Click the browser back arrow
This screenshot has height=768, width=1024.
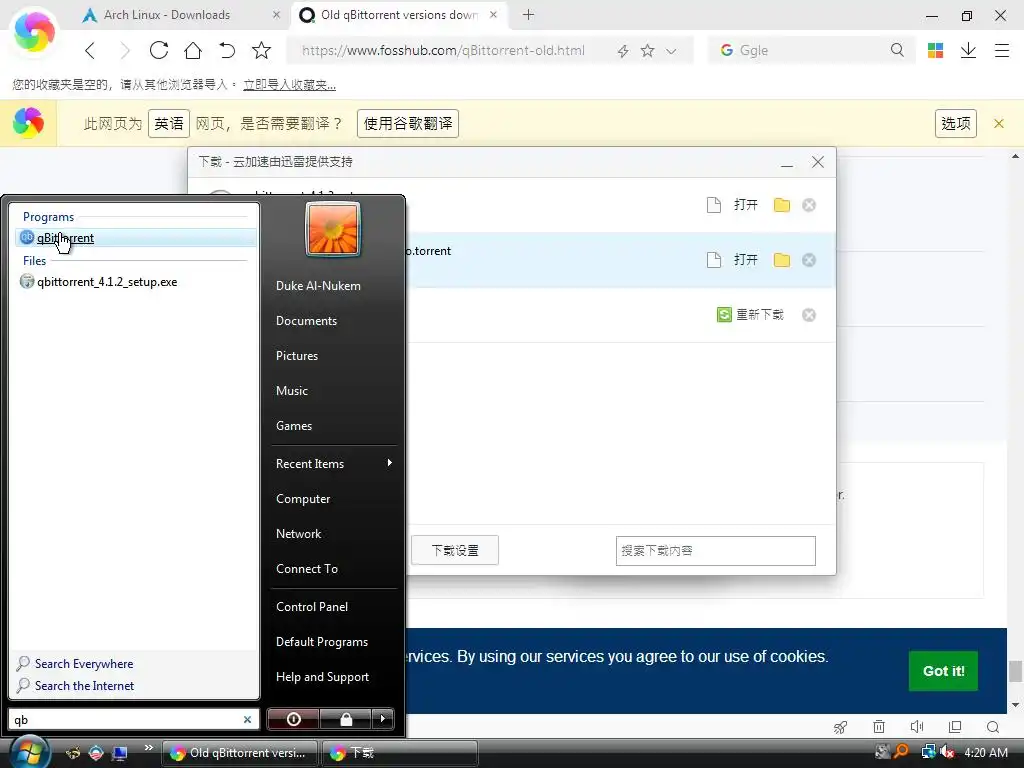(90, 50)
